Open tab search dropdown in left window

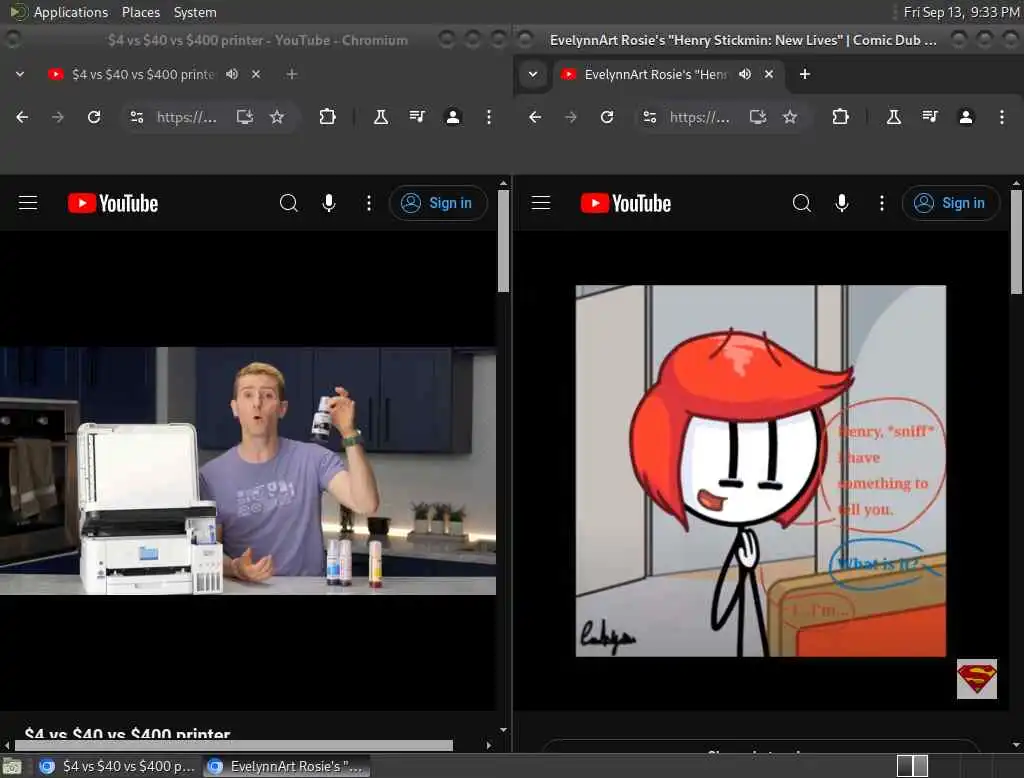(x=20, y=74)
